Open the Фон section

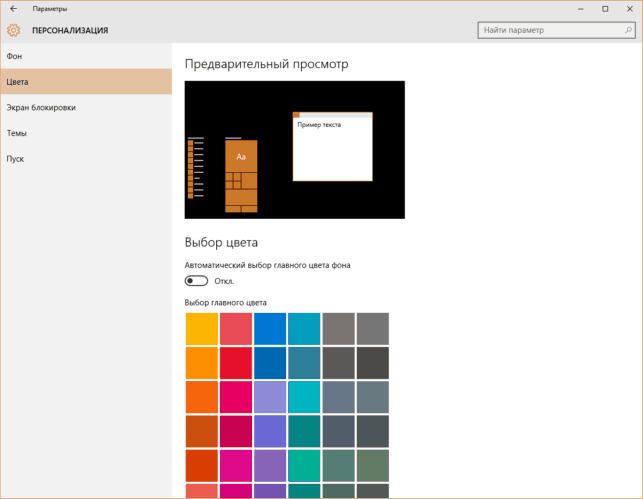click(86, 56)
